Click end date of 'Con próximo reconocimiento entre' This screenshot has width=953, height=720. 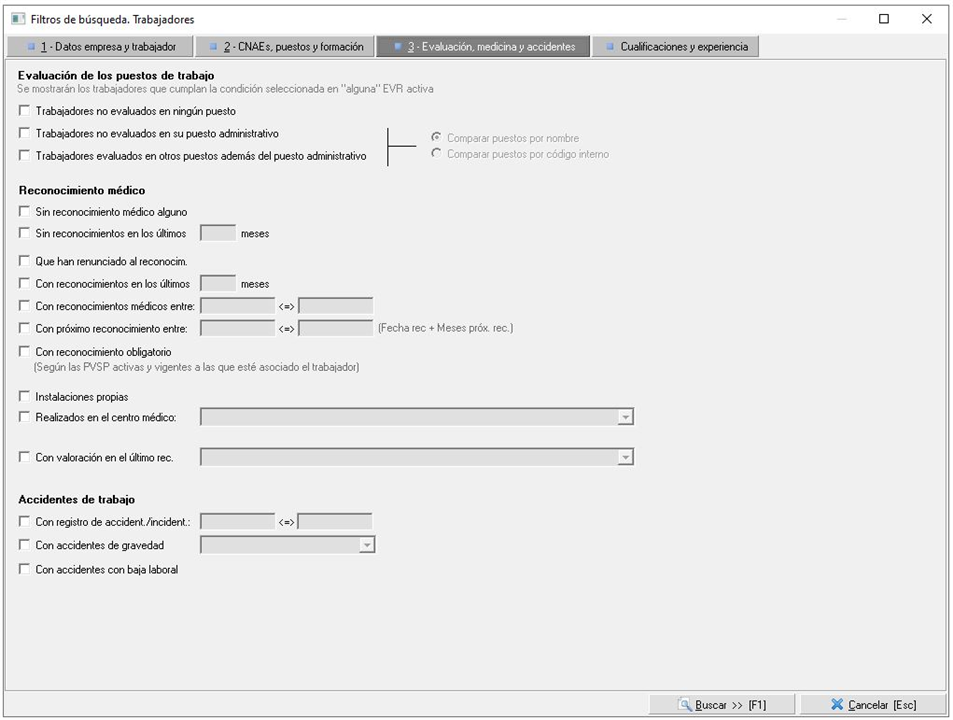pos(335,328)
